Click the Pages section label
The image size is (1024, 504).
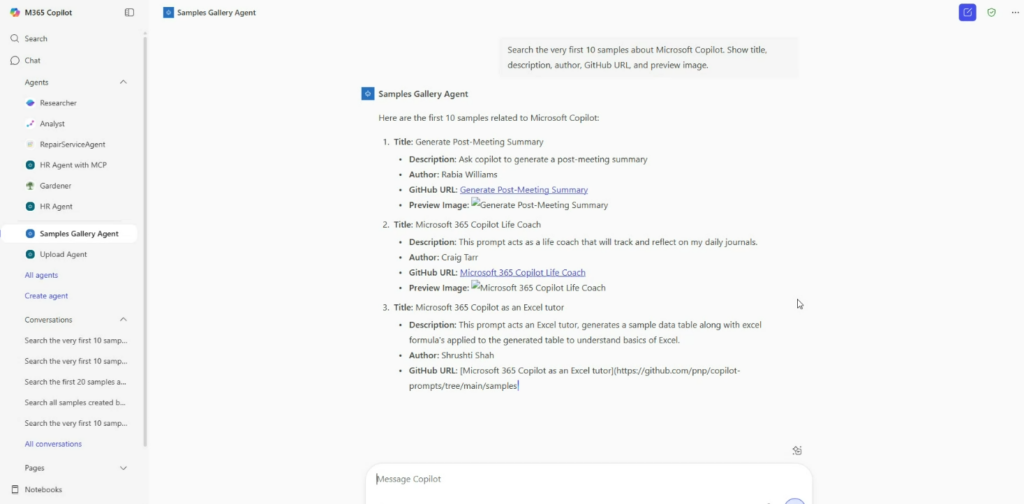[x=35, y=468]
